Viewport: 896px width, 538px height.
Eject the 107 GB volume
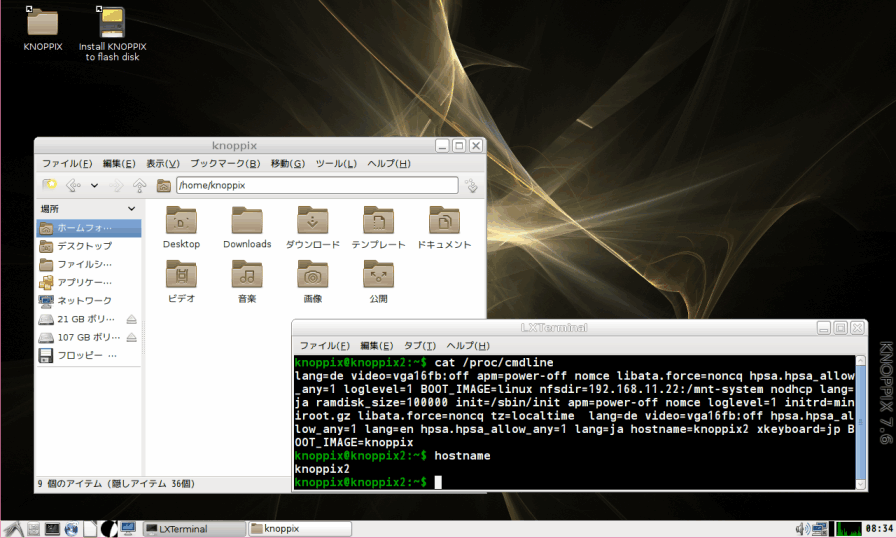pyautogui.click(x=131, y=338)
